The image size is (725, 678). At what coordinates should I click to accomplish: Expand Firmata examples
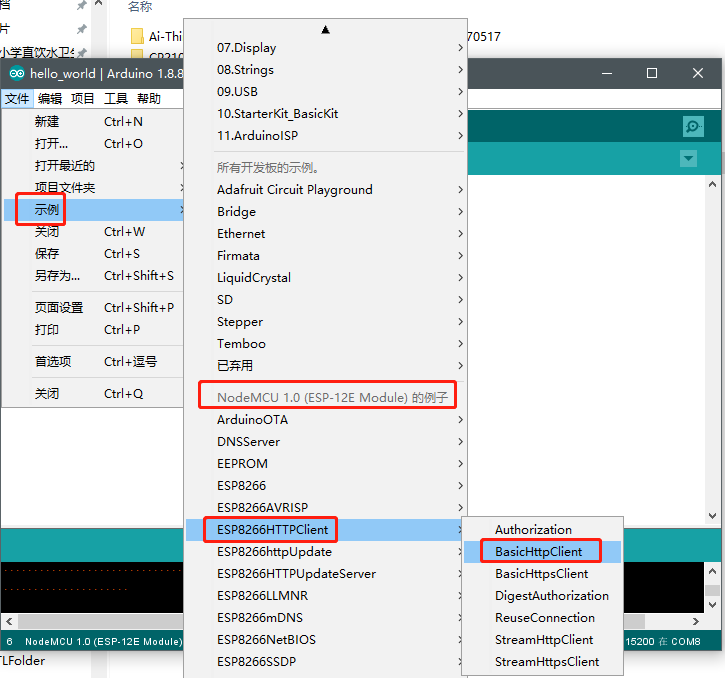[x=326, y=256]
